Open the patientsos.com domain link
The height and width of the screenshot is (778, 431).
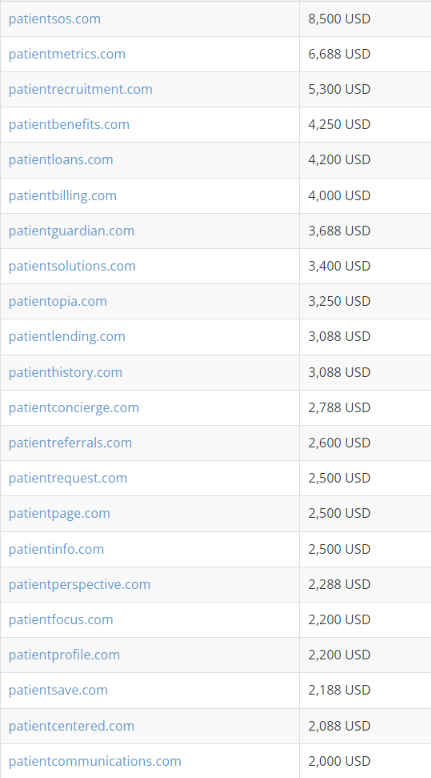55,19
